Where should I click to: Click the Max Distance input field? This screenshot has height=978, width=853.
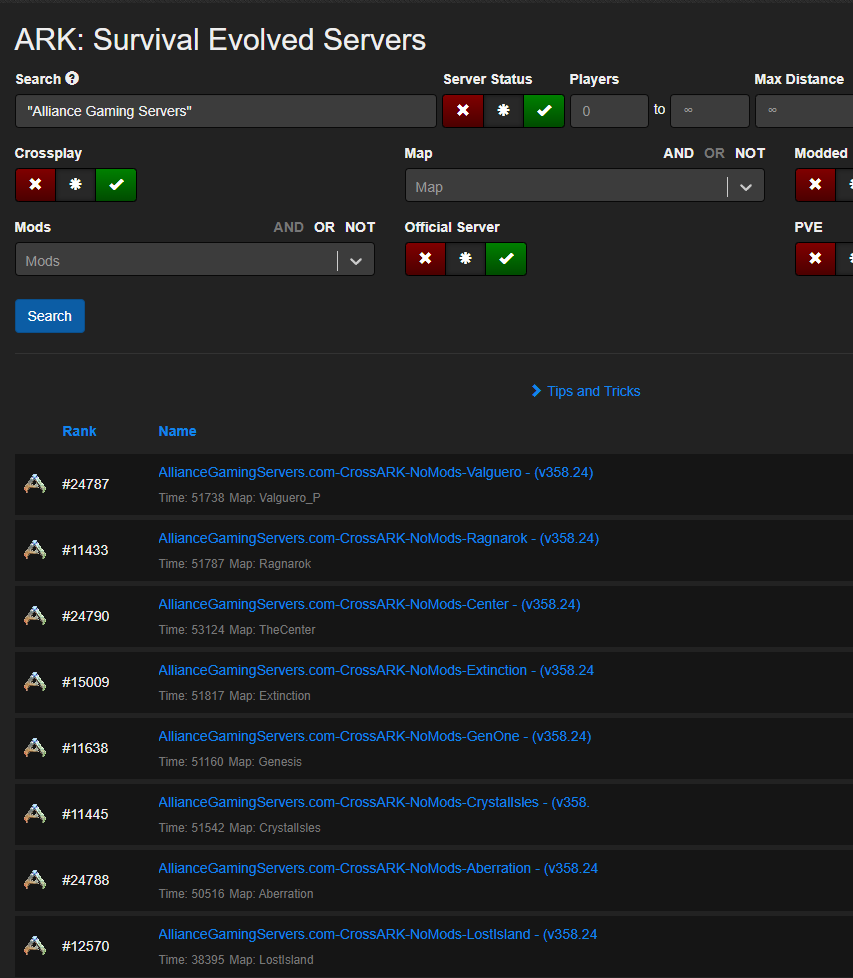click(804, 111)
